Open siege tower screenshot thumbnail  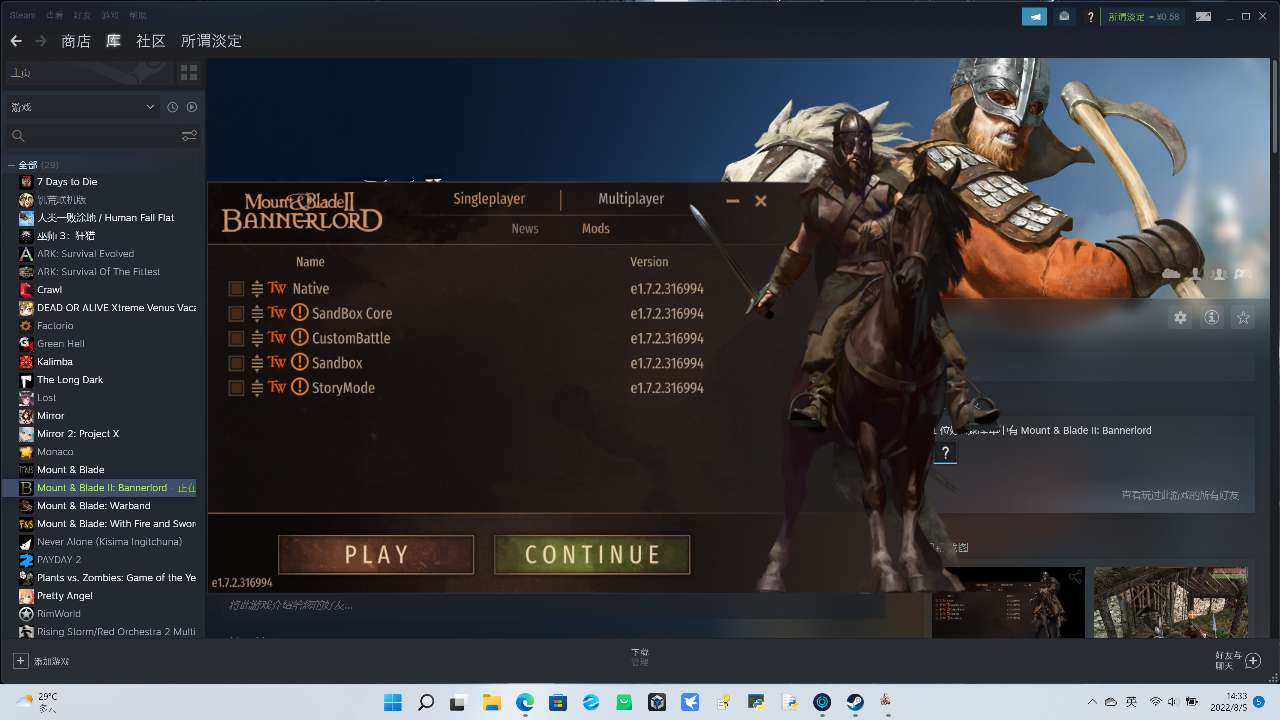click(1171, 602)
